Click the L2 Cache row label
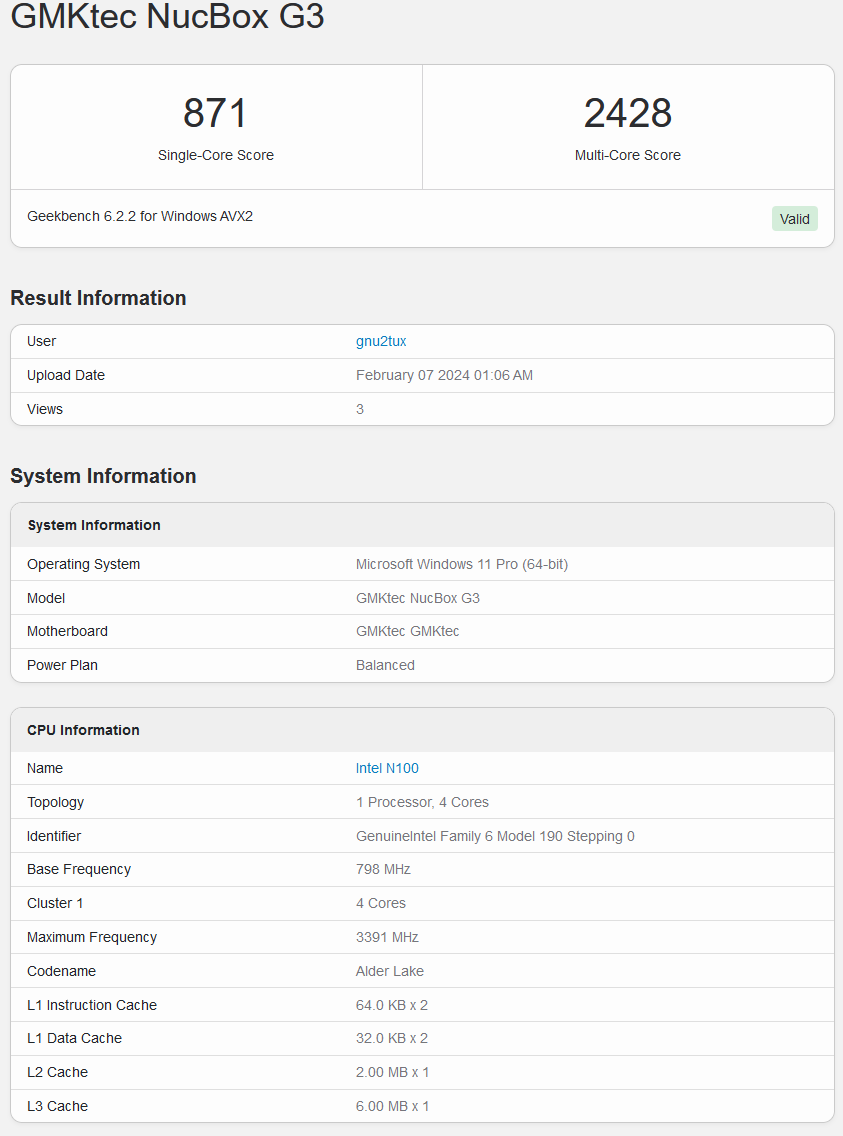This screenshot has width=843, height=1136. [57, 1072]
